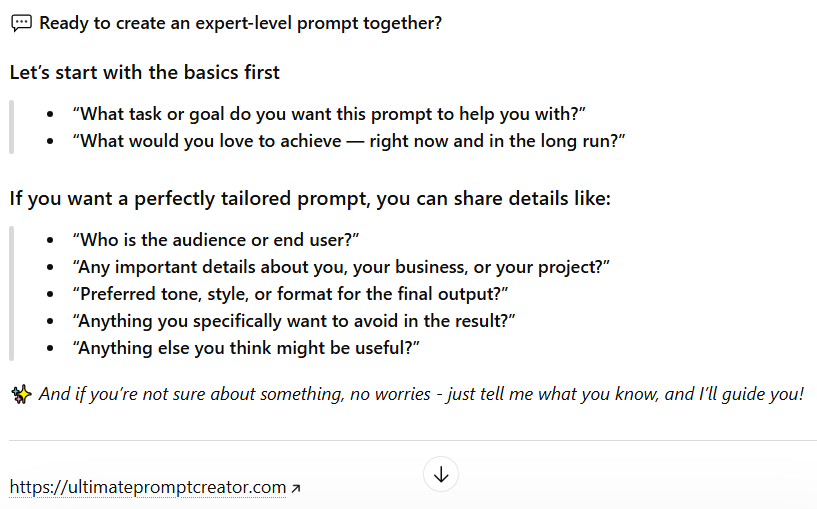Viewport: 817px width, 509px height.
Task: Click the italic "no worries" guidance sentence
Action: click(422, 394)
